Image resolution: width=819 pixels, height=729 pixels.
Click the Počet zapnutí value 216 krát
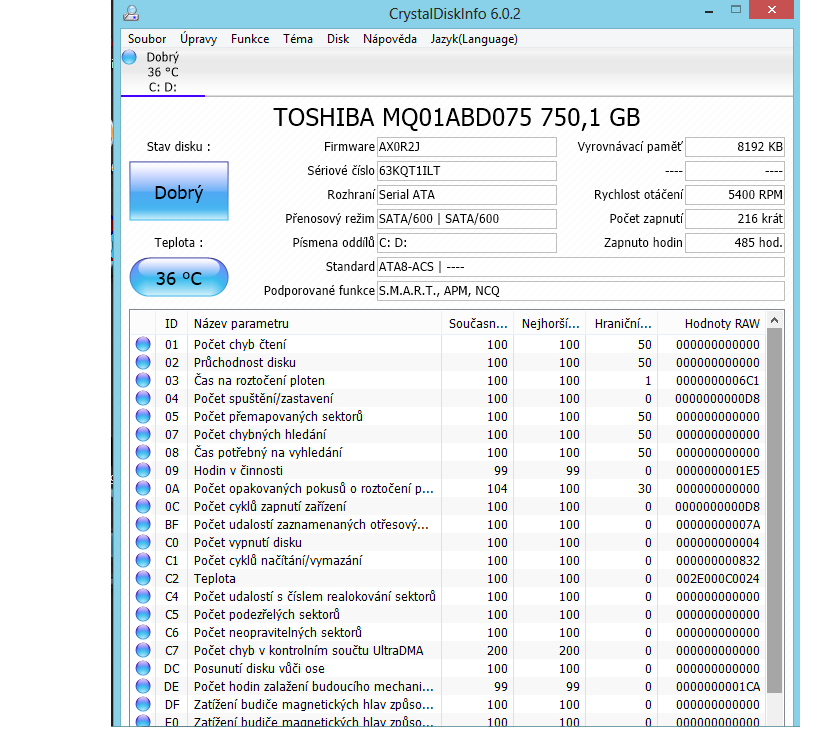click(x=735, y=219)
